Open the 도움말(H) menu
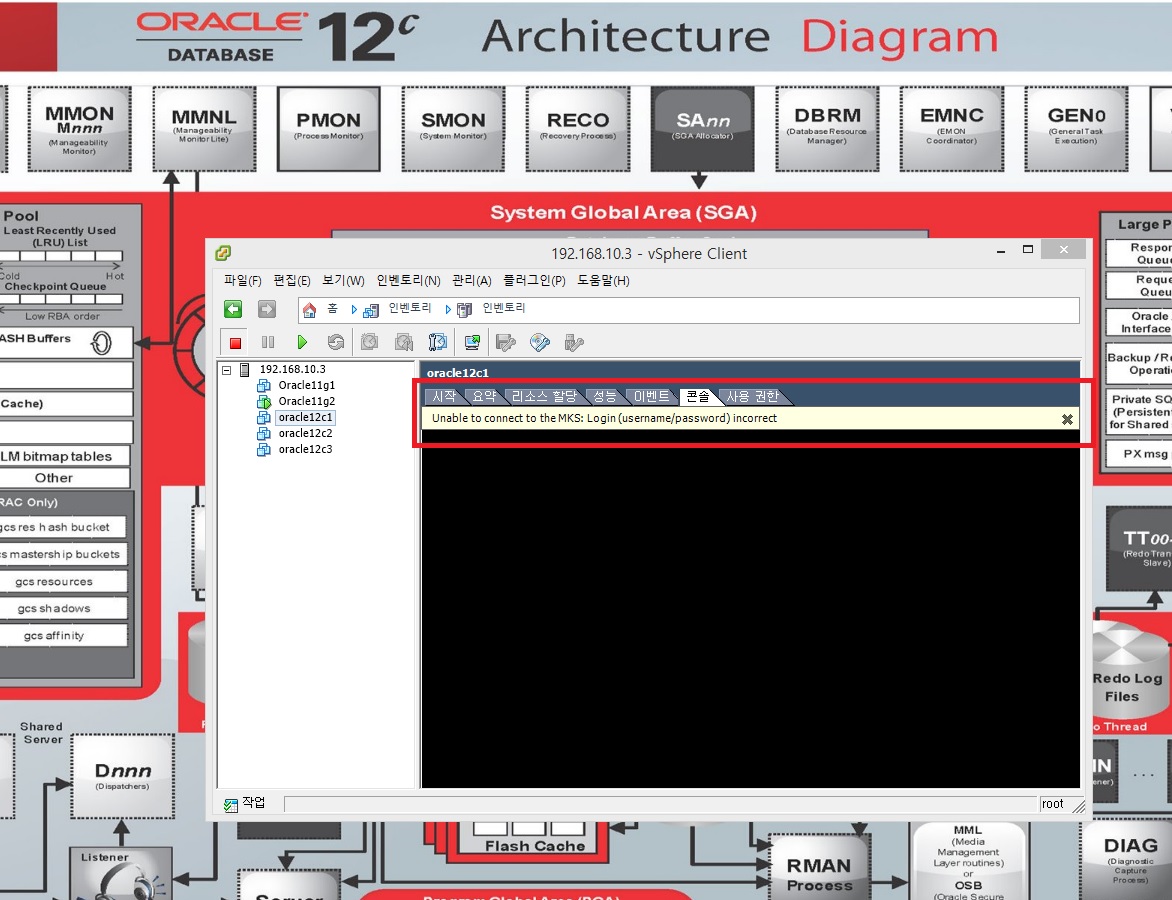The image size is (1172, 900). pyautogui.click(x=603, y=280)
